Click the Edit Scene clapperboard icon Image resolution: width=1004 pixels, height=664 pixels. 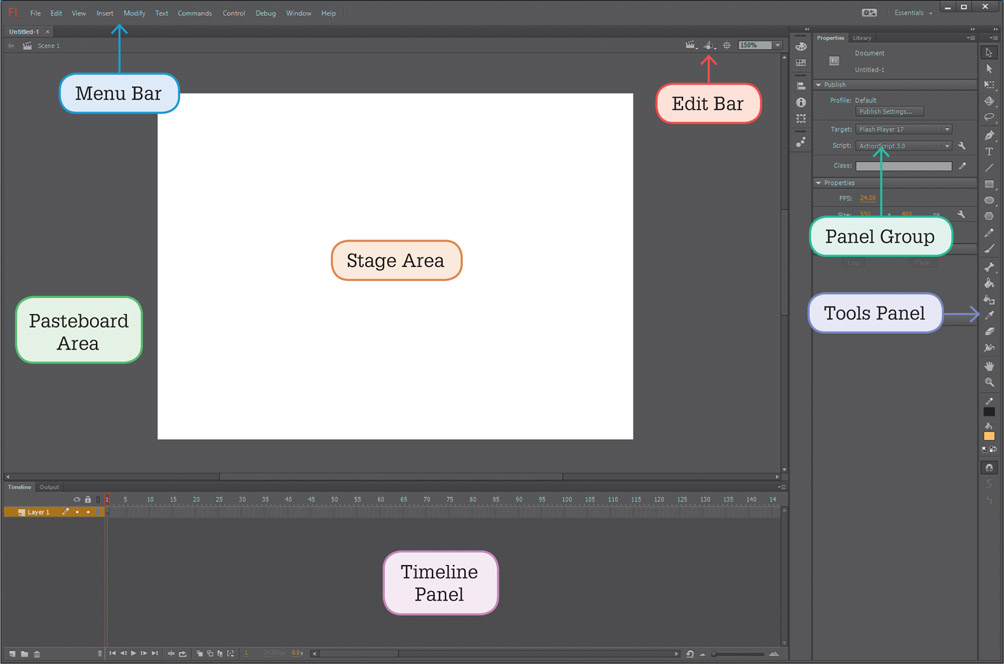690,45
